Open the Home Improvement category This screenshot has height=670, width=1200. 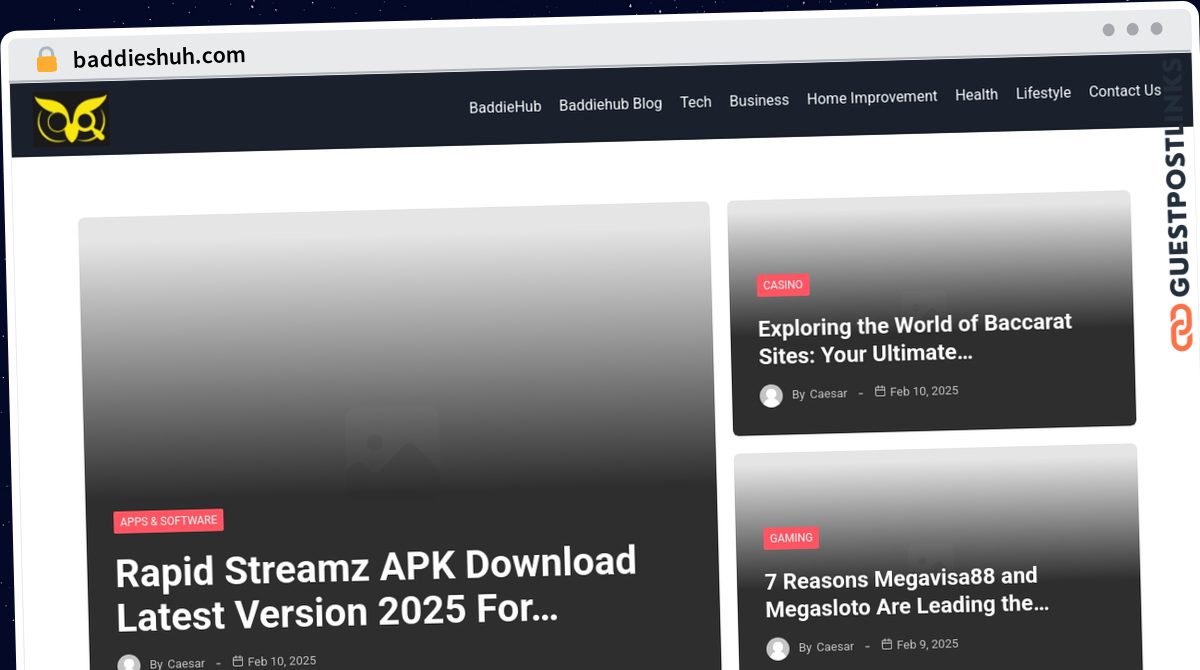pyautogui.click(x=872, y=97)
